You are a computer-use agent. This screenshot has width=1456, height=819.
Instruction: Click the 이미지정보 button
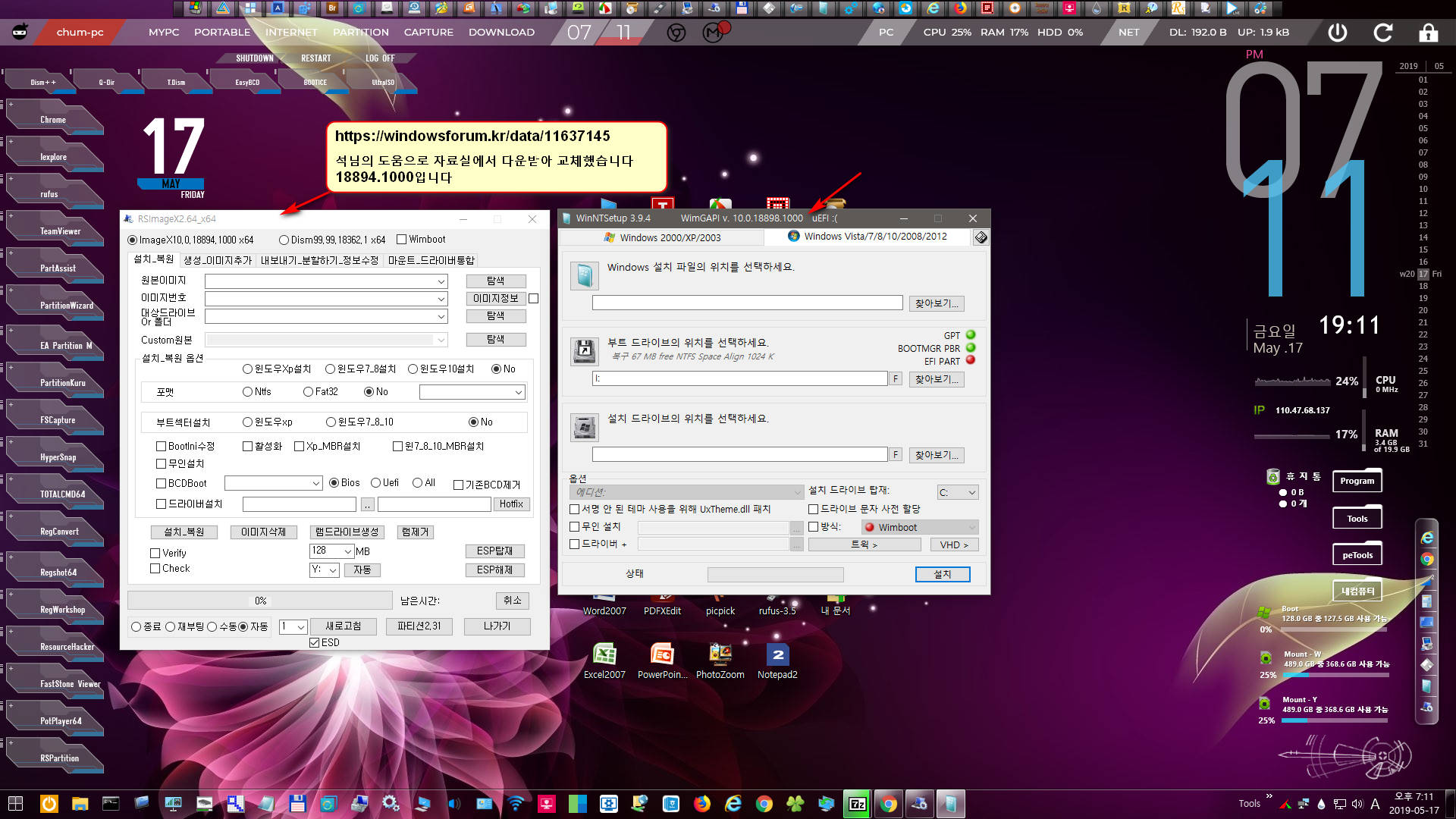point(496,299)
